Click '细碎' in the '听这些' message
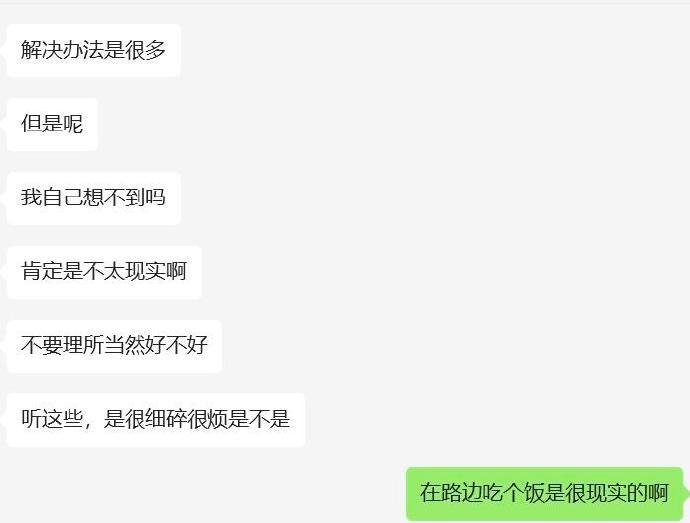Screen dimensions: 690x523 166,419
